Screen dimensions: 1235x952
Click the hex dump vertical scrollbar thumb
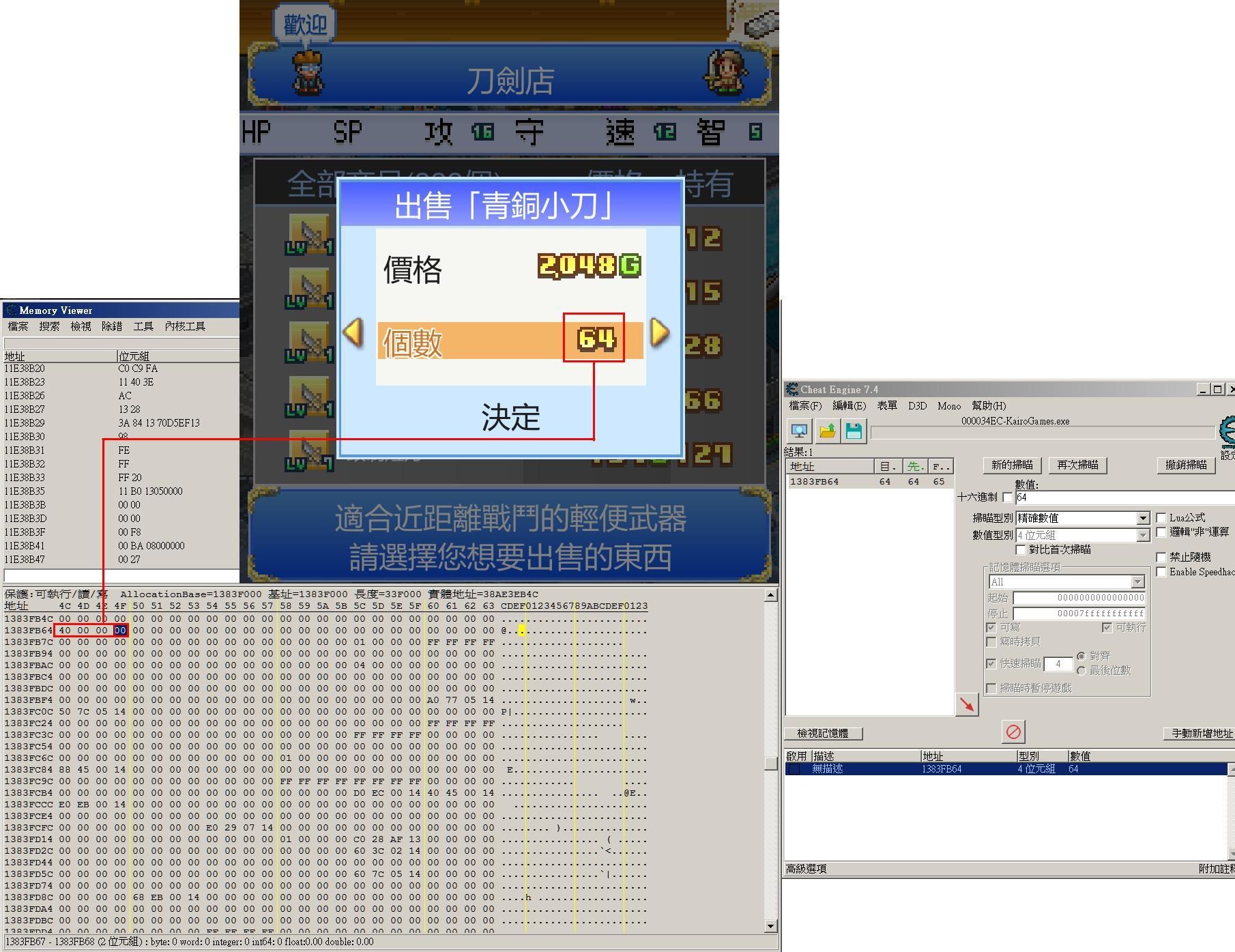(771, 763)
